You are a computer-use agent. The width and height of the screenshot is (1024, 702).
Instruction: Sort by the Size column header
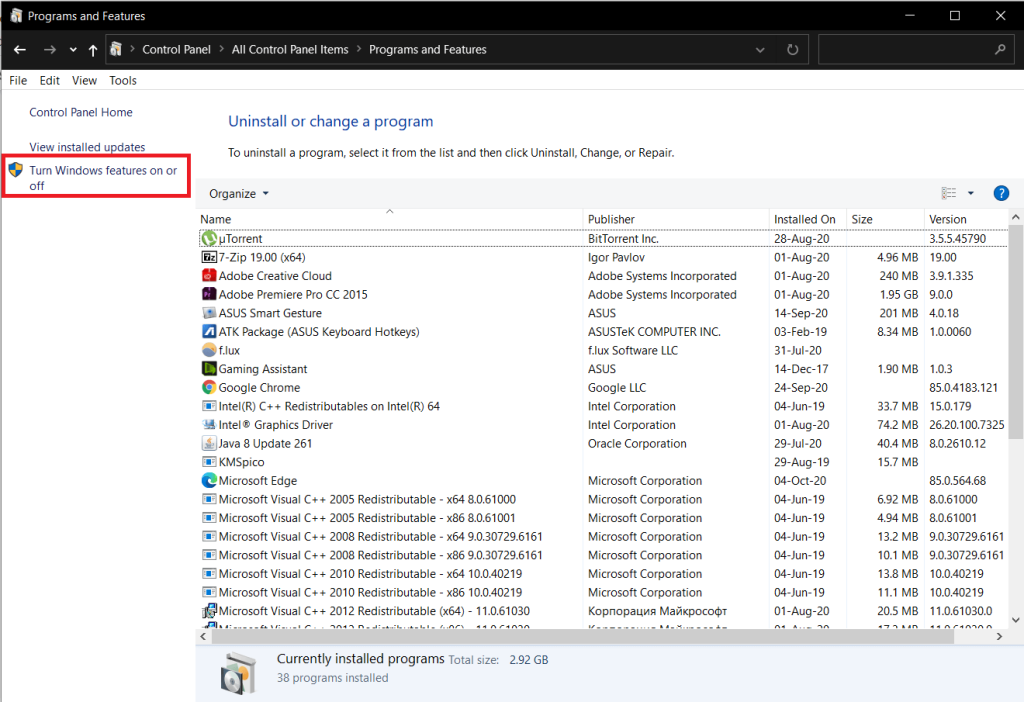tap(886, 219)
